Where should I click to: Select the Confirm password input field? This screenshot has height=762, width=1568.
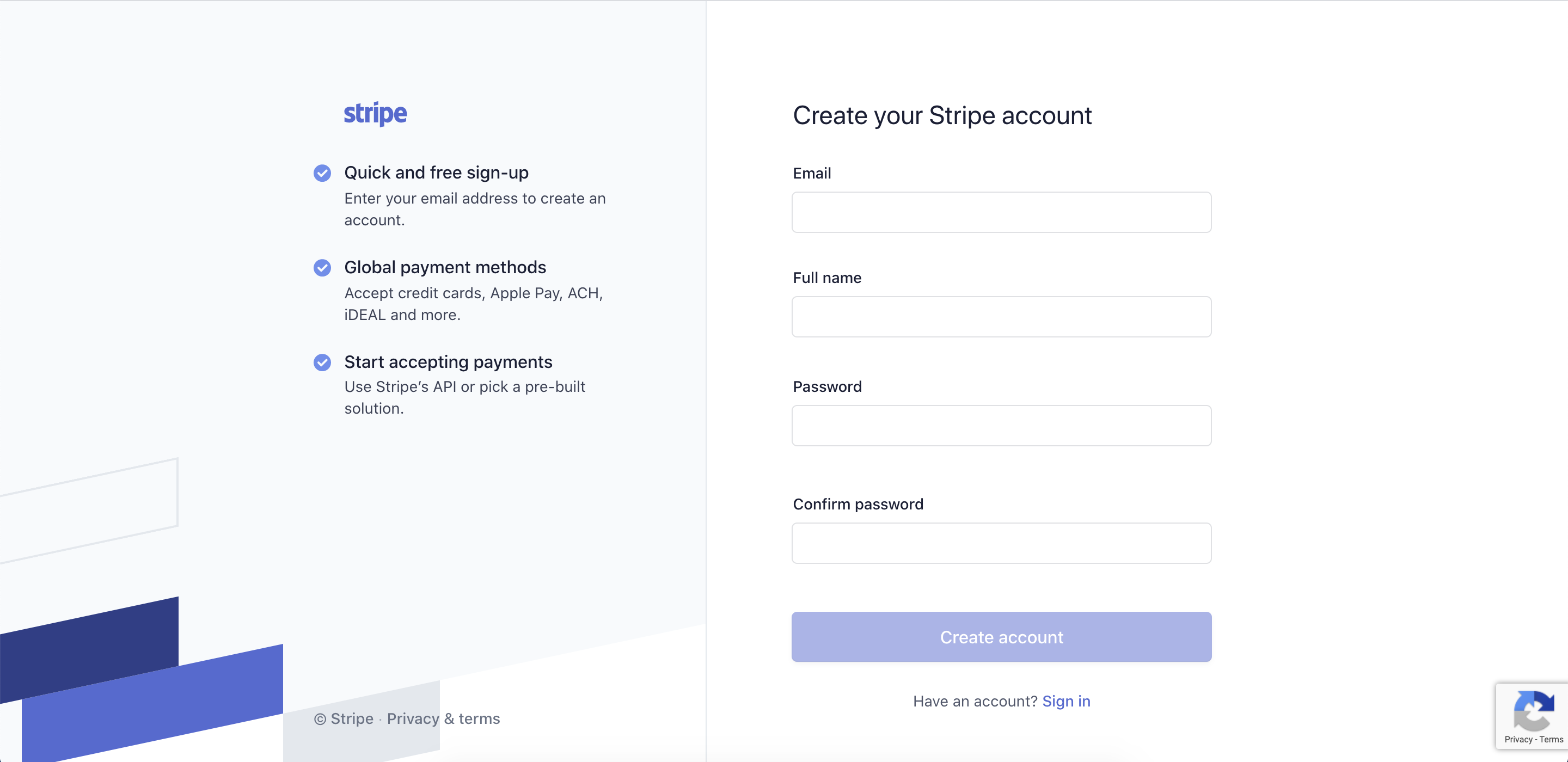click(1001, 544)
